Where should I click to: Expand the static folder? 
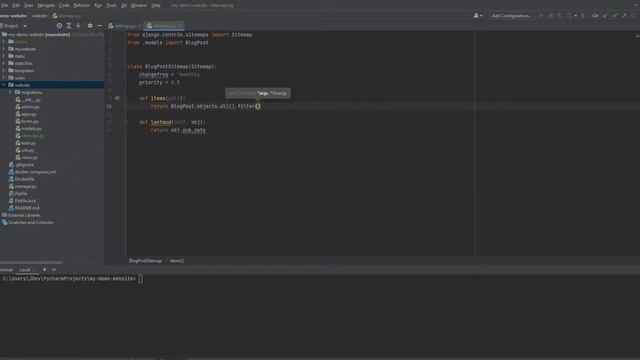(x=4, y=56)
